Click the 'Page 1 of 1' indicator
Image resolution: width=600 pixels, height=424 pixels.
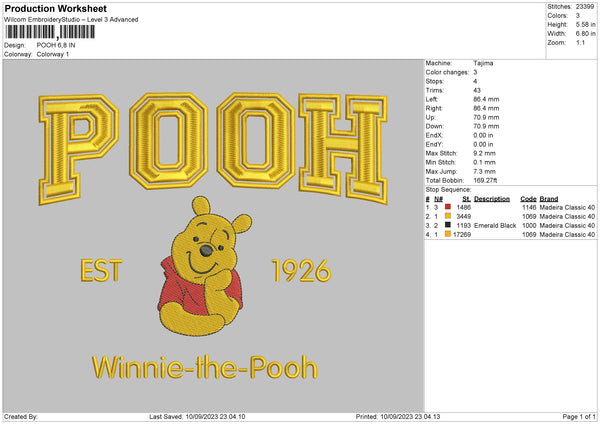click(x=579, y=417)
